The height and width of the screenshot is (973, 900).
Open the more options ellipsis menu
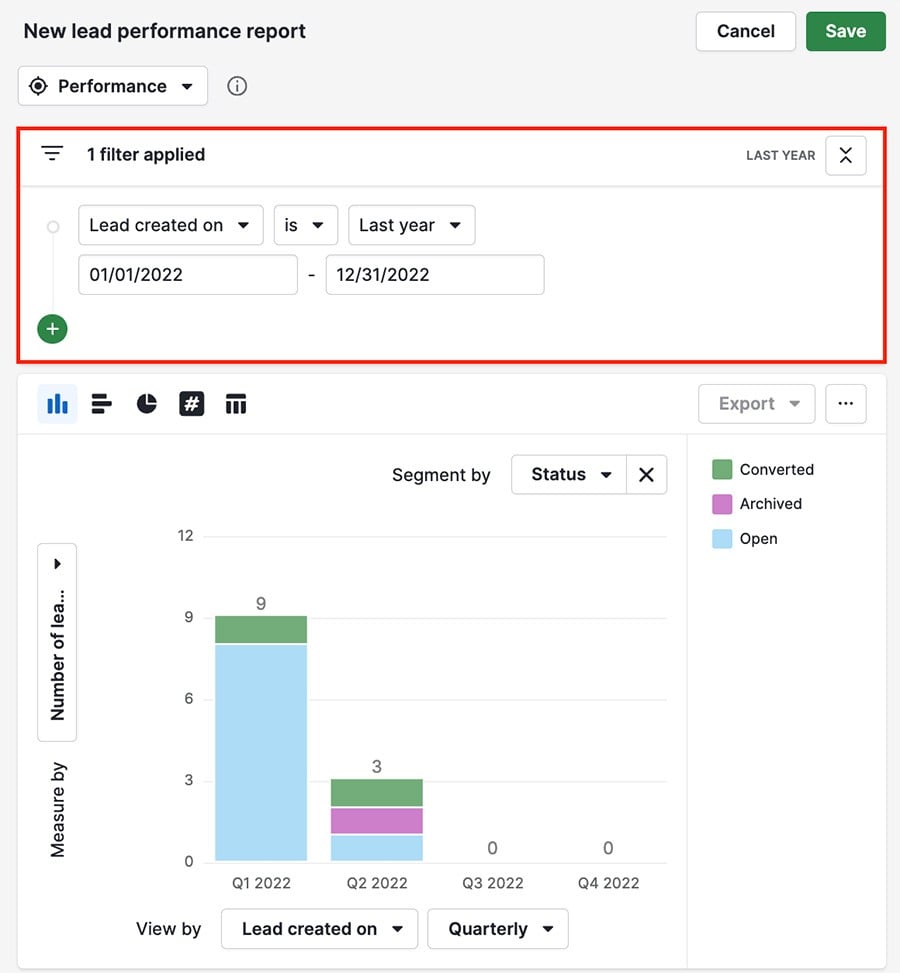coord(845,403)
